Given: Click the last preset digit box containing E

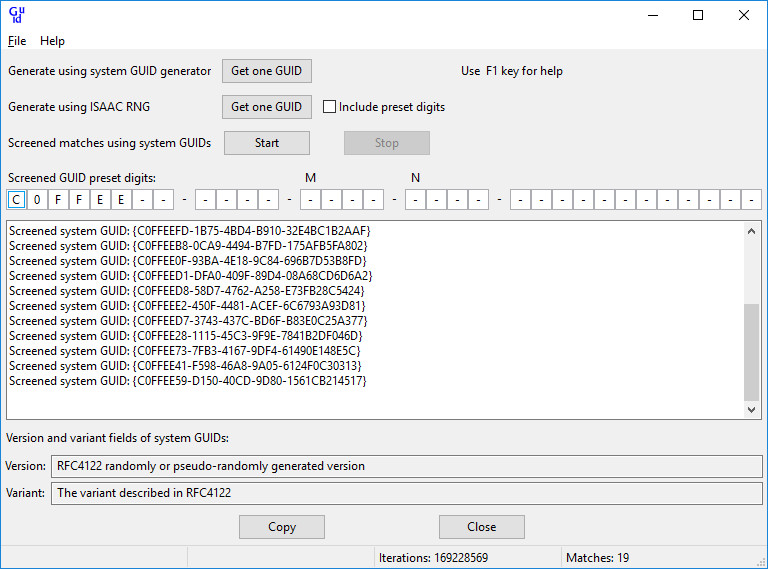Looking at the screenshot, I should coord(121,200).
